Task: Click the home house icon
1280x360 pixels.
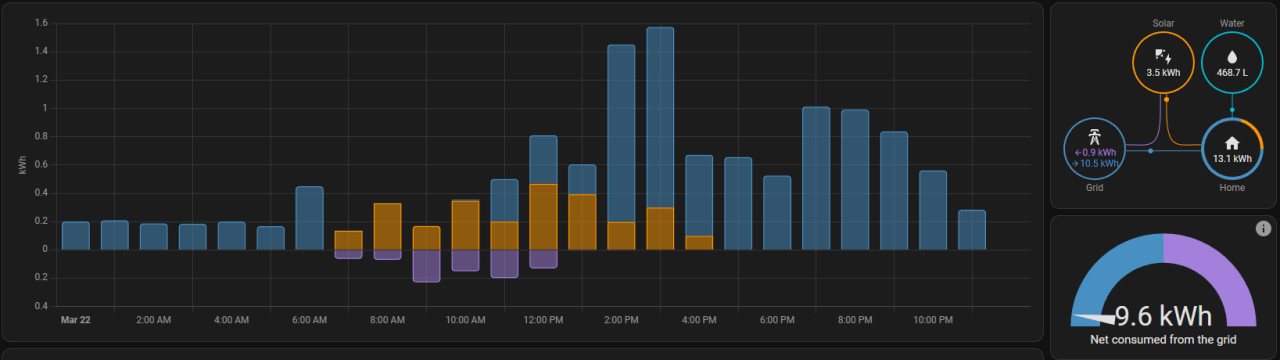Action: click(1232, 143)
